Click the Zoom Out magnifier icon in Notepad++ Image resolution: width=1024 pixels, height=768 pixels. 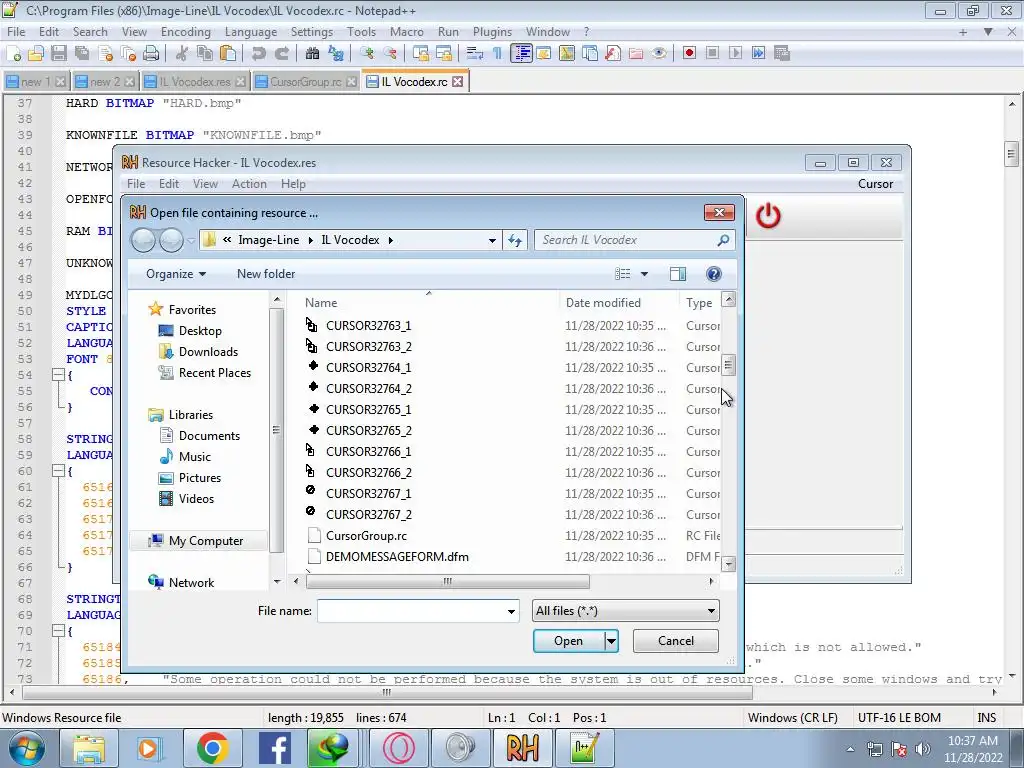[390, 54]
